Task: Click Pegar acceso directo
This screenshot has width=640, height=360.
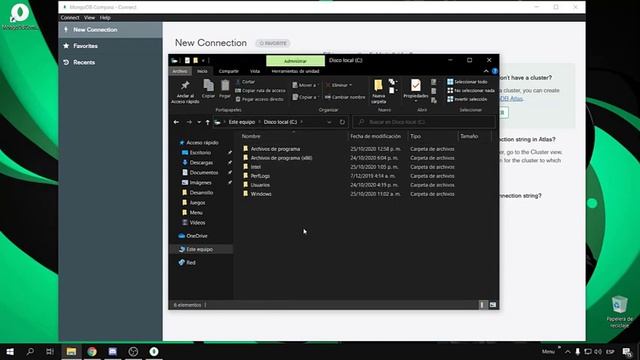Action: pos(260,99)
